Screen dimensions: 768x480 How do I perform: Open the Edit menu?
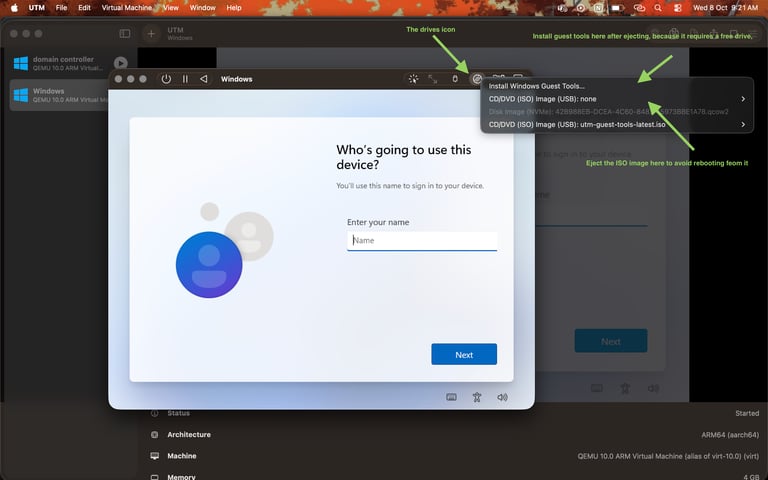(x=84, y=8)
